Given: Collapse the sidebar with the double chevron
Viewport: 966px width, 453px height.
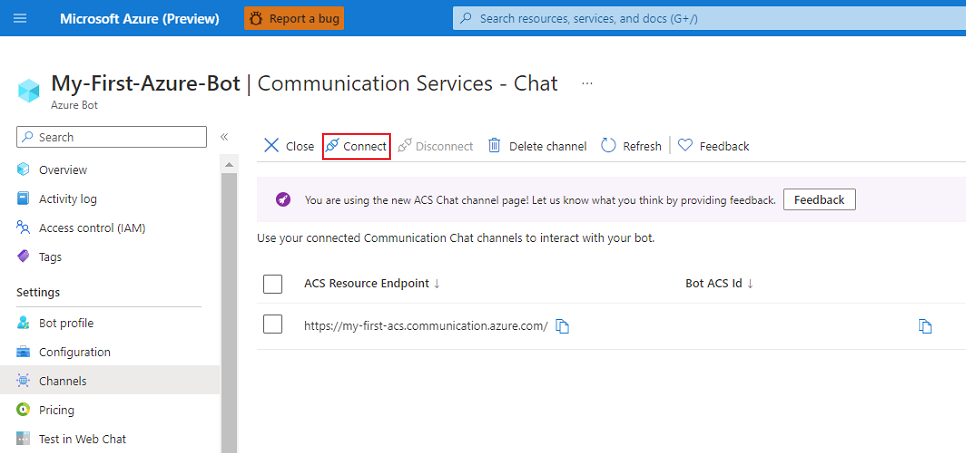Looking at the screenshot, I should pyautogui.click(x=224, y=137).
